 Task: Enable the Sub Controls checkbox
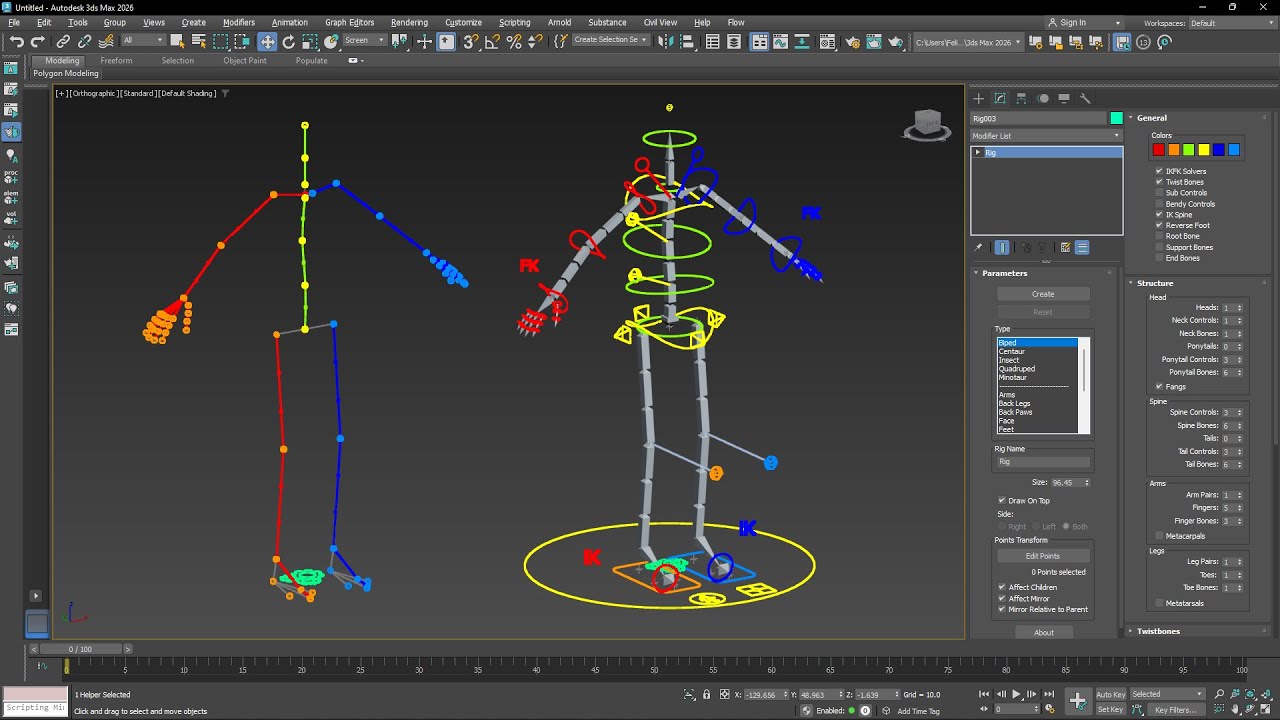tap(1159, 193)
